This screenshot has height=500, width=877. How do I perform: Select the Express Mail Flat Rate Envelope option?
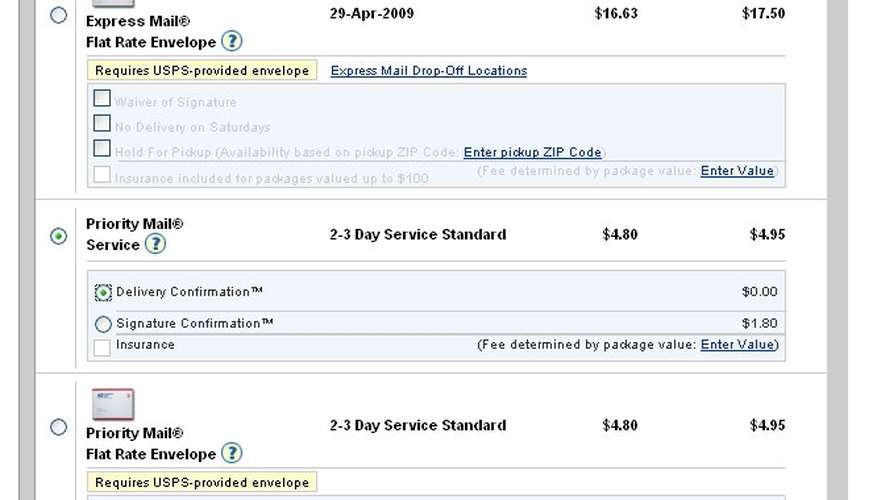point(58,15)
